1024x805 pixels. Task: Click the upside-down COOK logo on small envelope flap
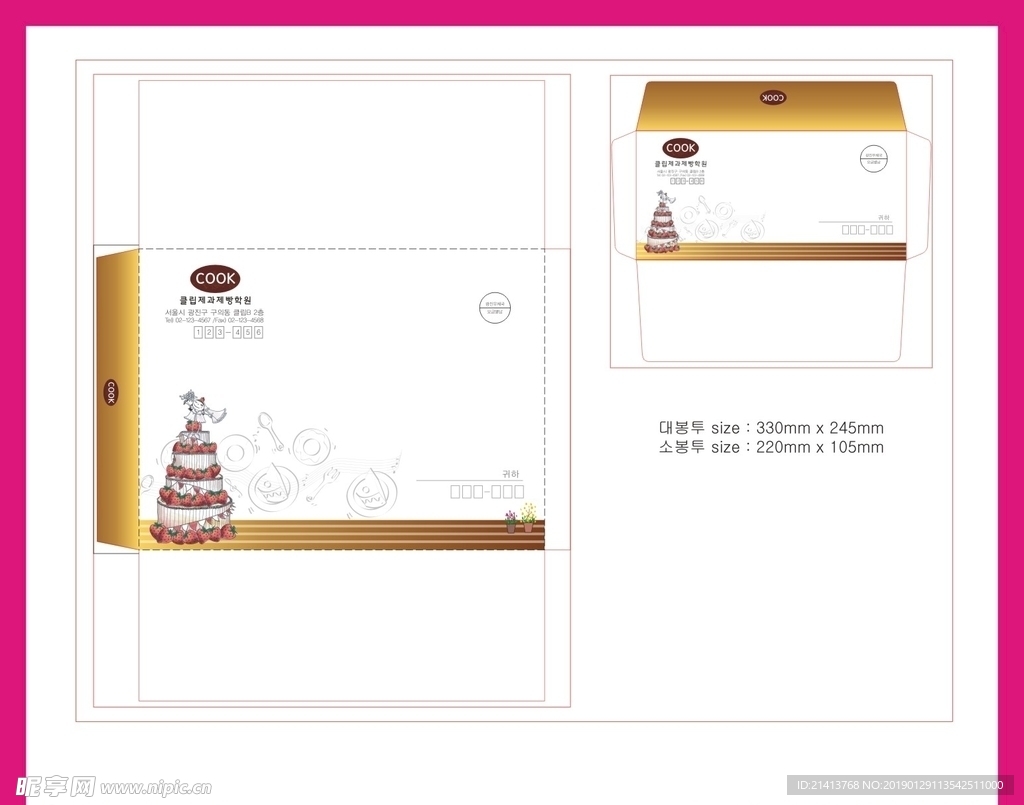pyautogui.click(x=773, y=98)
